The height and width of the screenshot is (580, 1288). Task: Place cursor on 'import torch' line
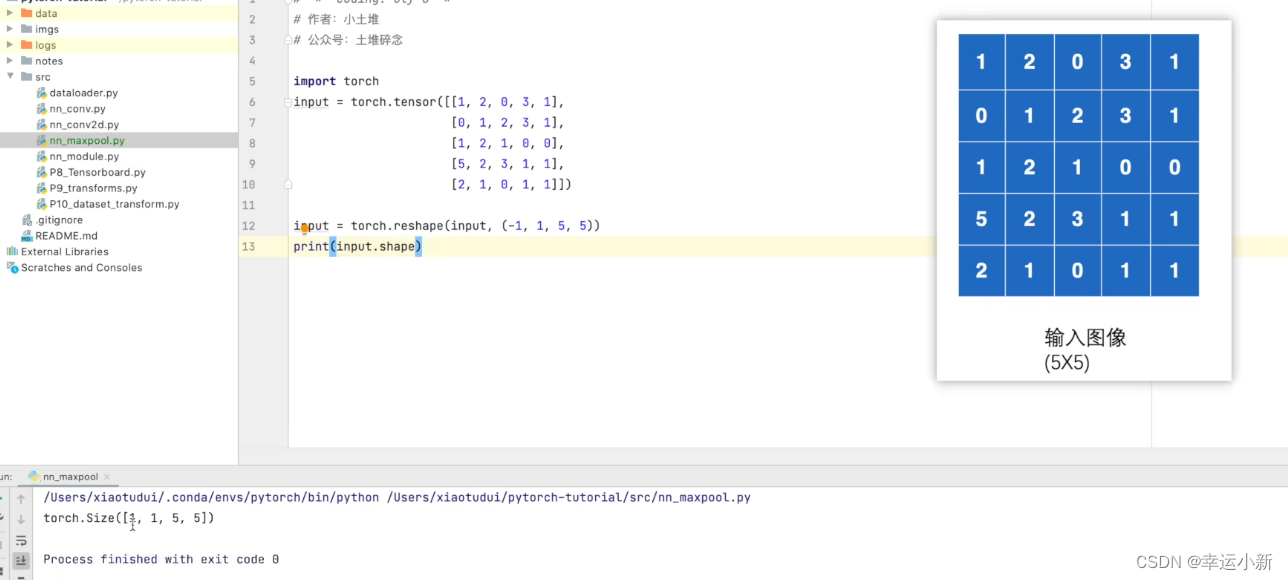pyautogui.click(x=336, y=81)
